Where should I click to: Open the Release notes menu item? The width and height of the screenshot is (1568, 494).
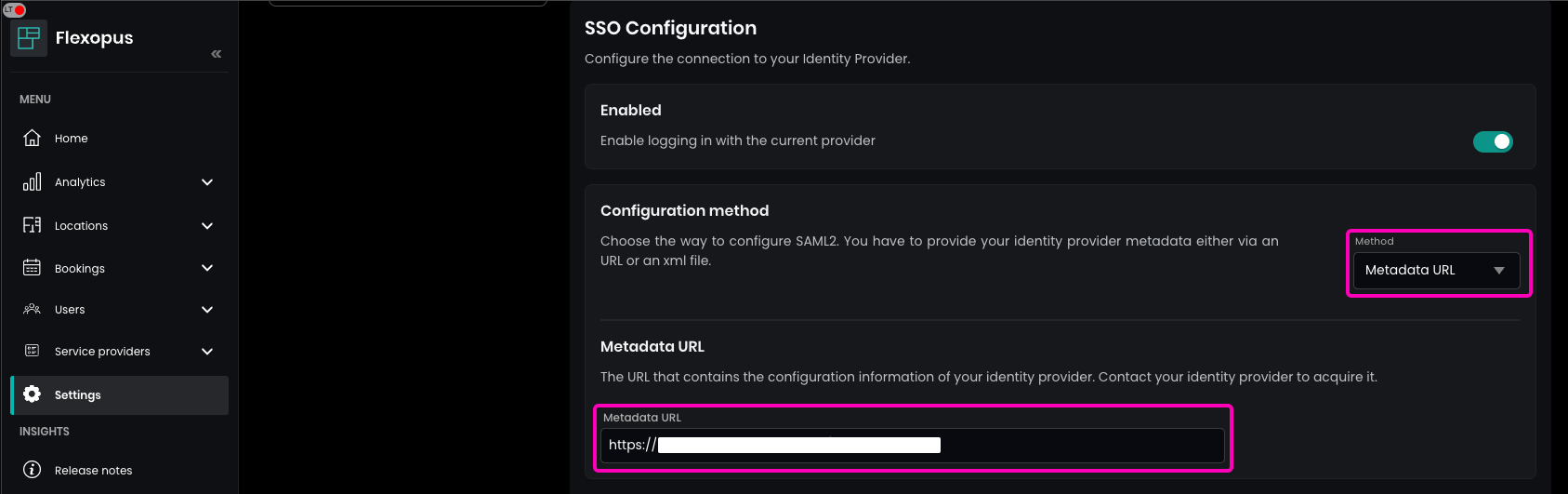[x=93, y=471]
